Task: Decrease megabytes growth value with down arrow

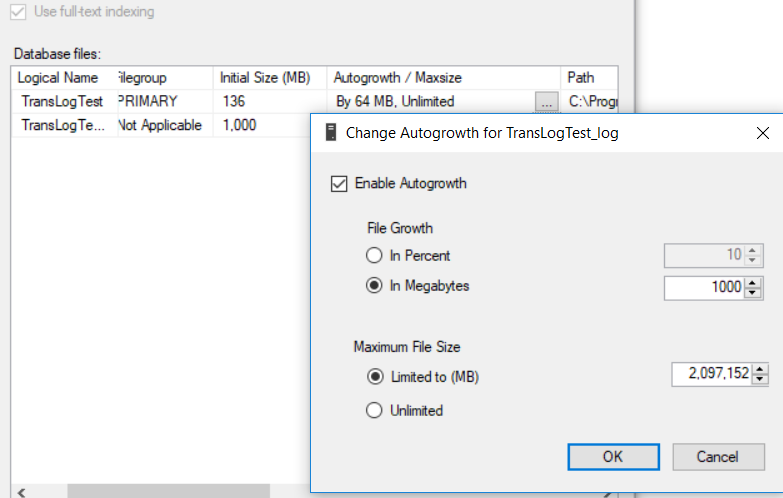Action: (759, 292)
